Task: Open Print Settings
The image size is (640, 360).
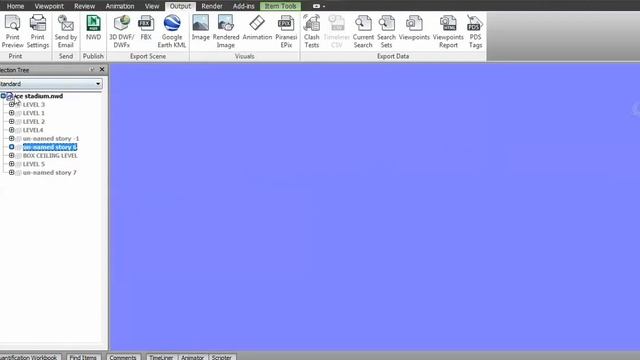Action: coord(38,31)
